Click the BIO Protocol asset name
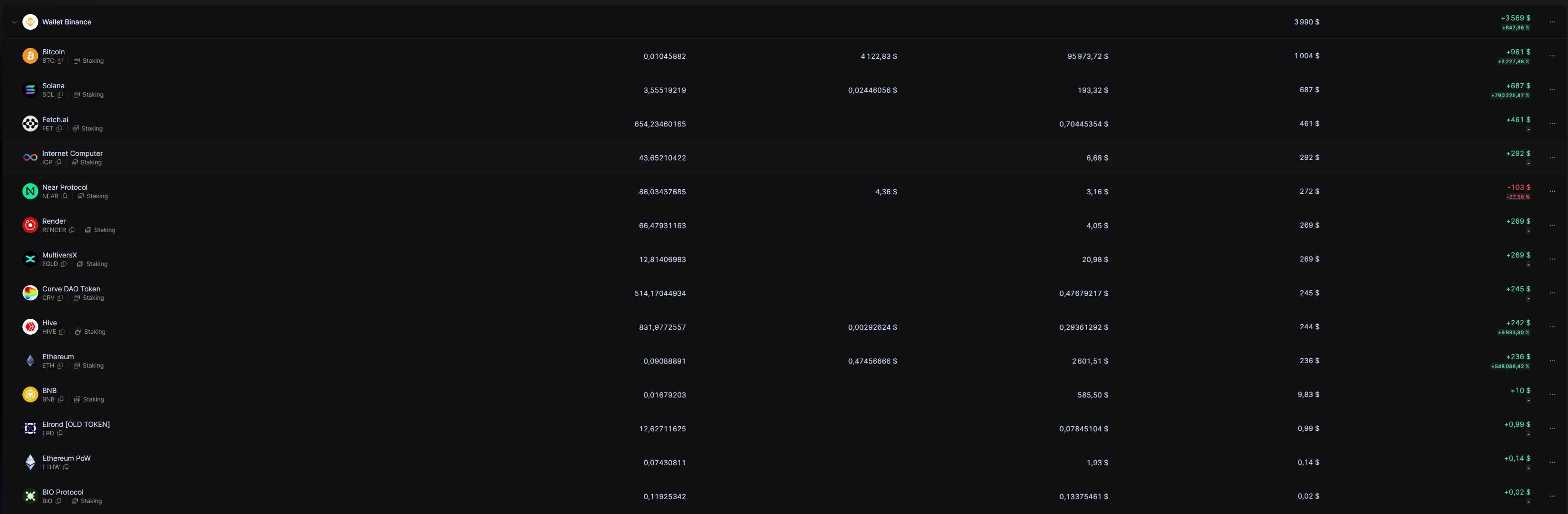The width and height of the screenshot is (1568, 514). point(63,492)
